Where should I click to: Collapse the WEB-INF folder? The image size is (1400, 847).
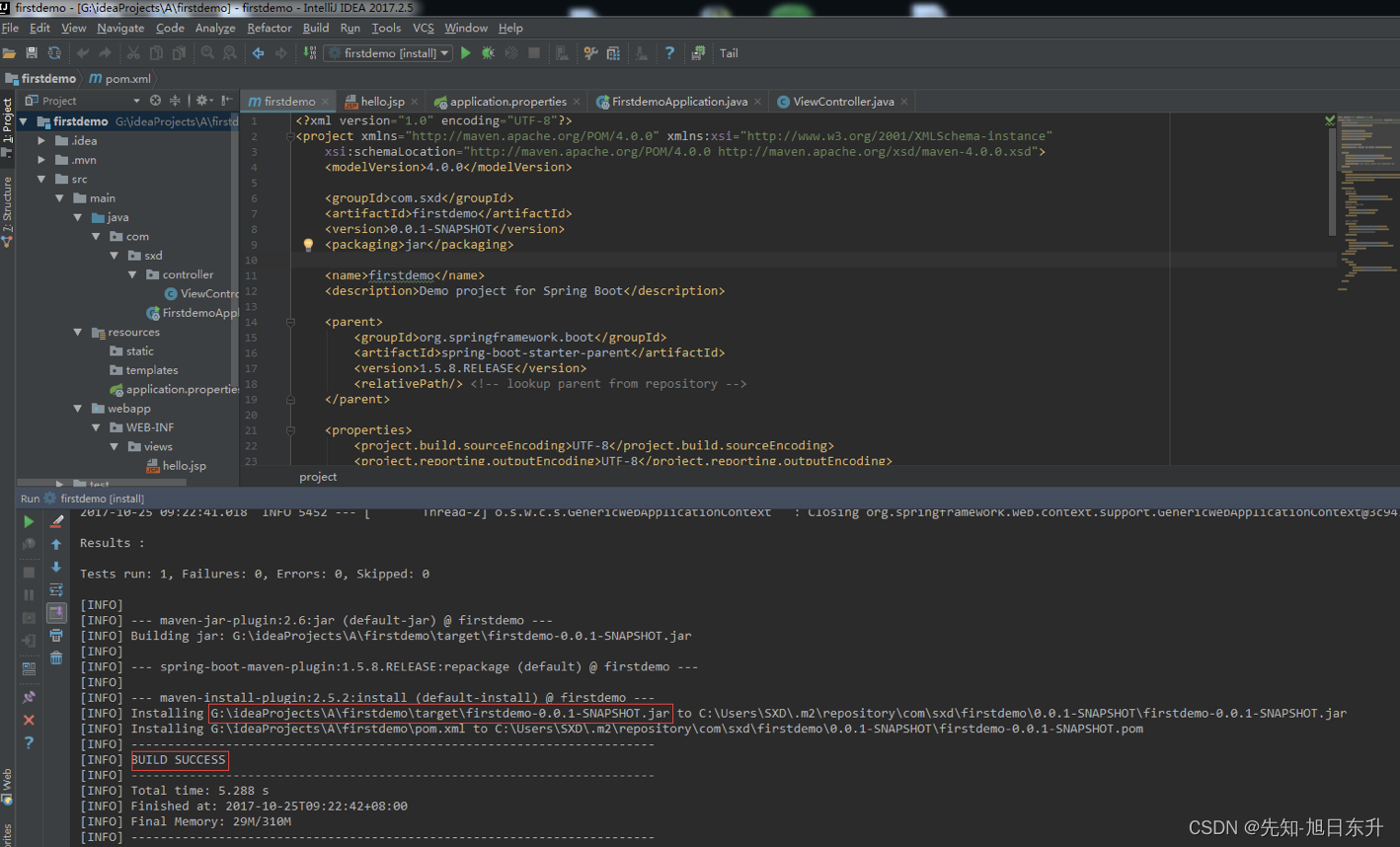[96, 427]
